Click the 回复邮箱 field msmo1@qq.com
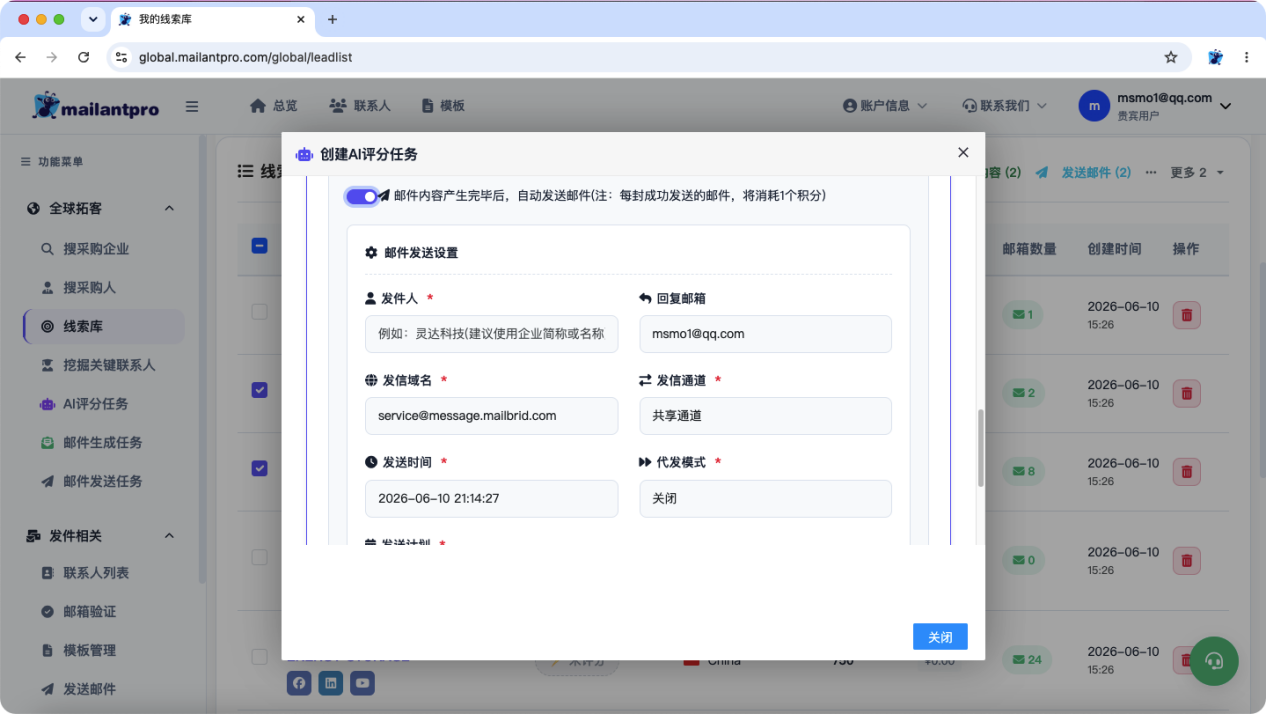The width and height of the screenshot is (1266, 714). pyautogui.click(x=765, y=334)
